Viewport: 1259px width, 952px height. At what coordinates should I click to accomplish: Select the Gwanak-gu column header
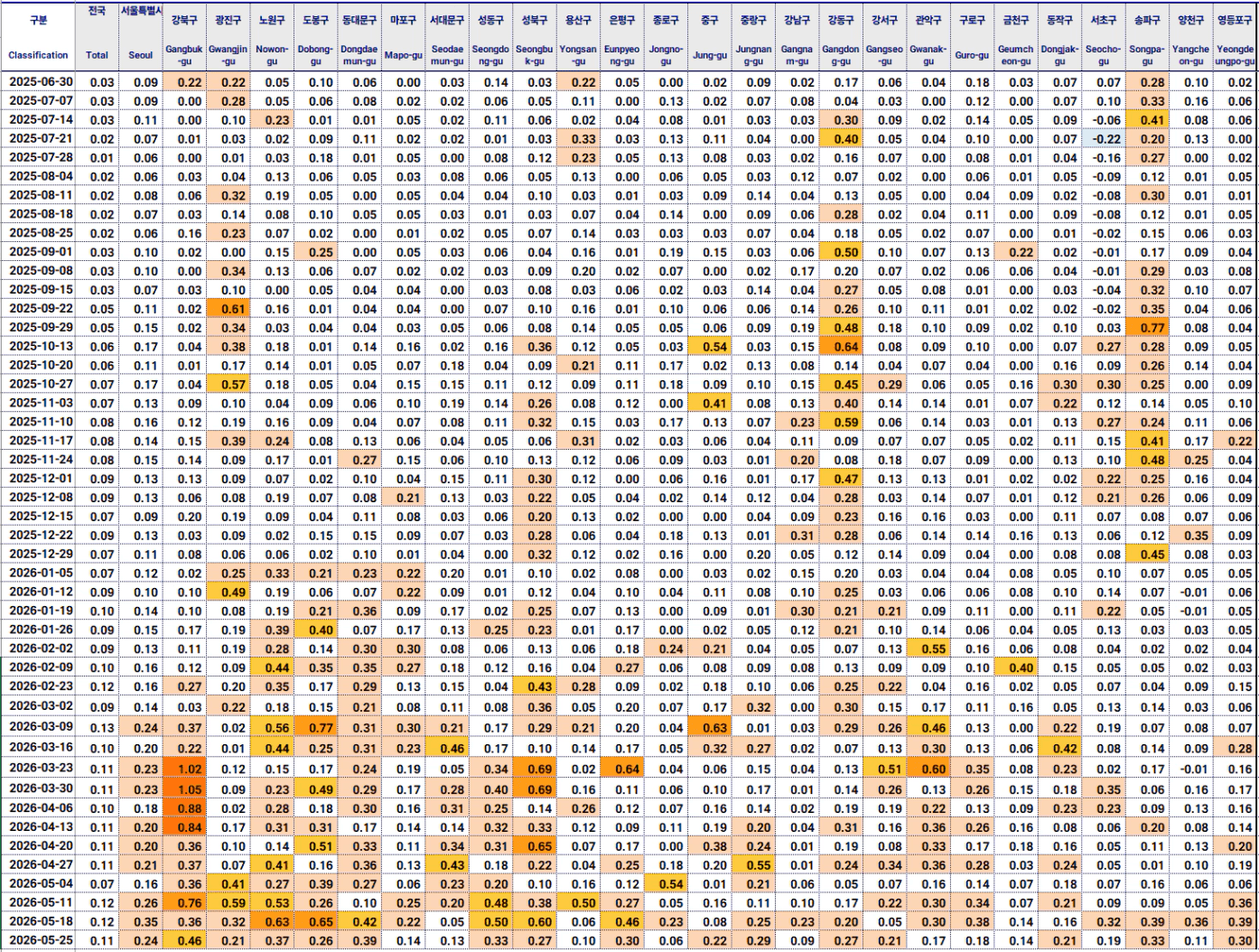pos(928,36)
